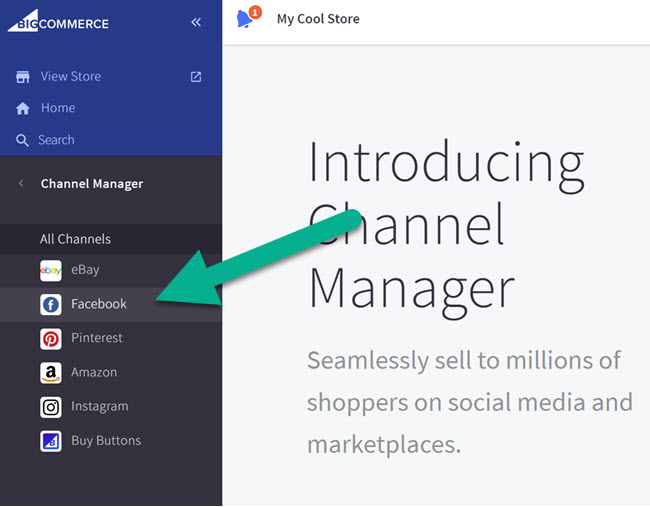
Task: Click the Buy Buttons channel icon
Action: point(51,441)
